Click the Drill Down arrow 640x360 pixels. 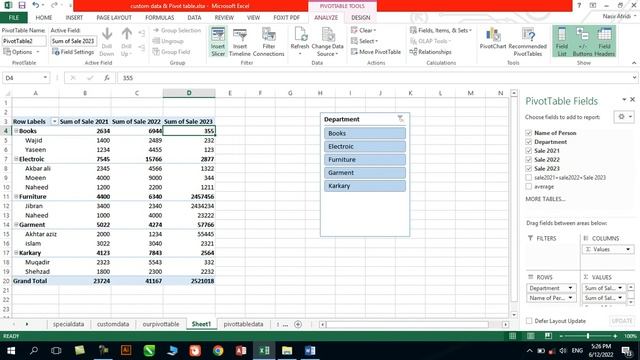[x=107, y=41]
